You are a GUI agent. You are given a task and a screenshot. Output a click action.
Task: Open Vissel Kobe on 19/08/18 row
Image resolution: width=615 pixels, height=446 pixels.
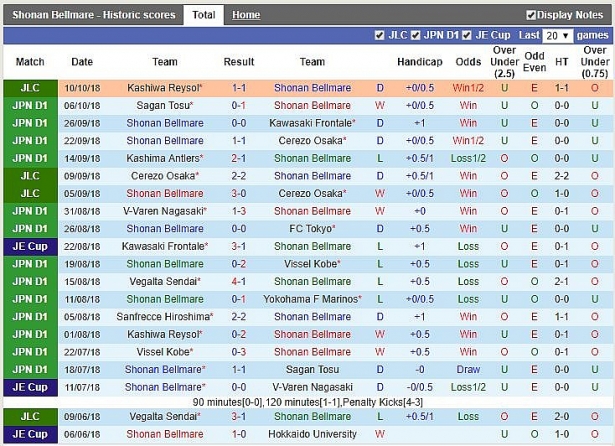(312, 264)
